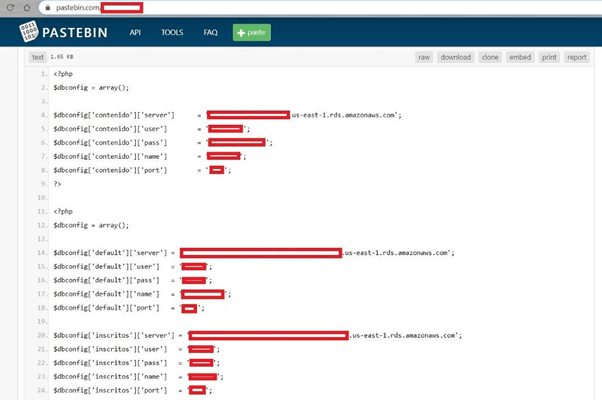Open the TOOLS menu item

point(172,32)
